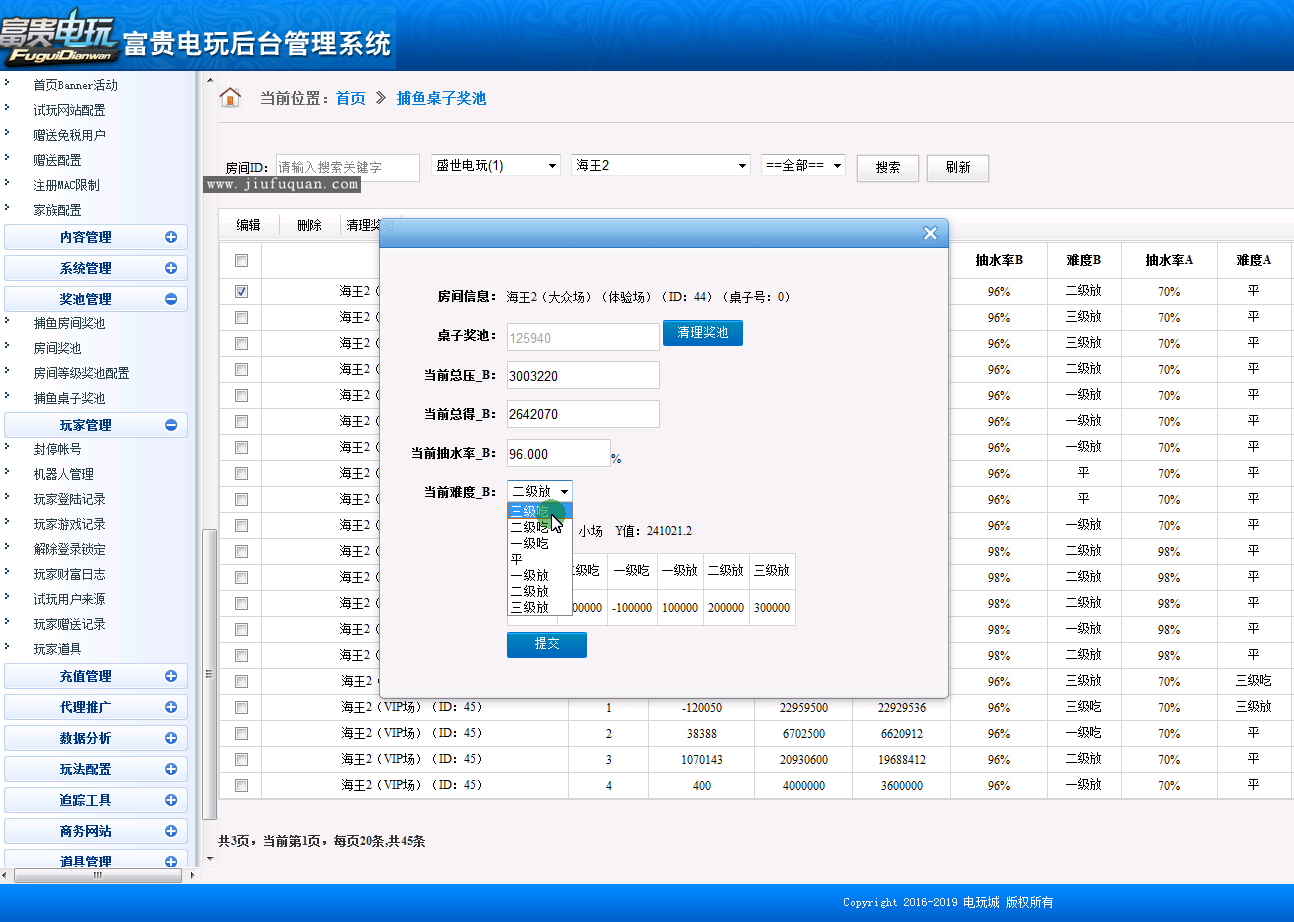The width and height of the screenshot is (1294, 922).
Task: Choose 三级吃 in the difficulty list
Action: click(540, 511)
